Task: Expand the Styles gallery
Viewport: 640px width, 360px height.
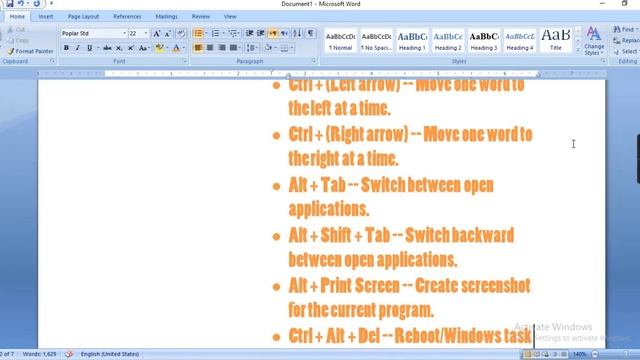Action: (578, 50)
